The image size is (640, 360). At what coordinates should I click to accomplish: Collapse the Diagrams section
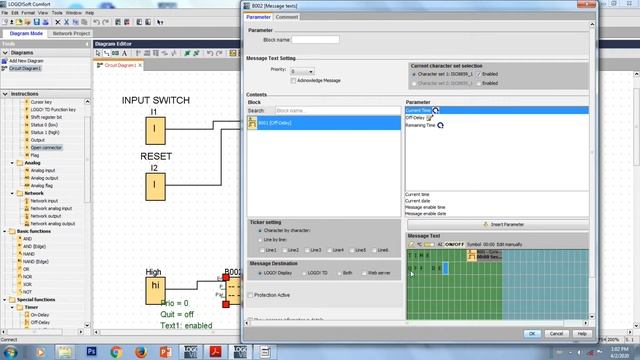point(5,53)
